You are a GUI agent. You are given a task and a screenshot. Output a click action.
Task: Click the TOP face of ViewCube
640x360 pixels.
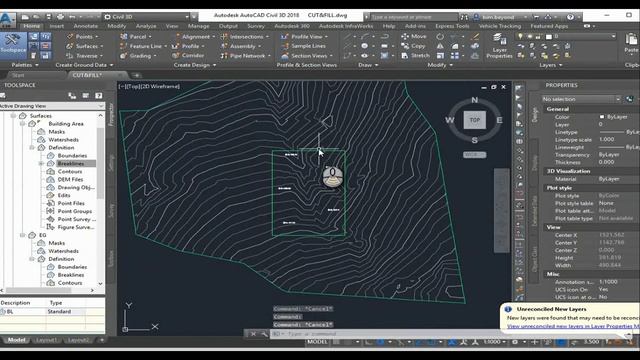coord(475,120)
